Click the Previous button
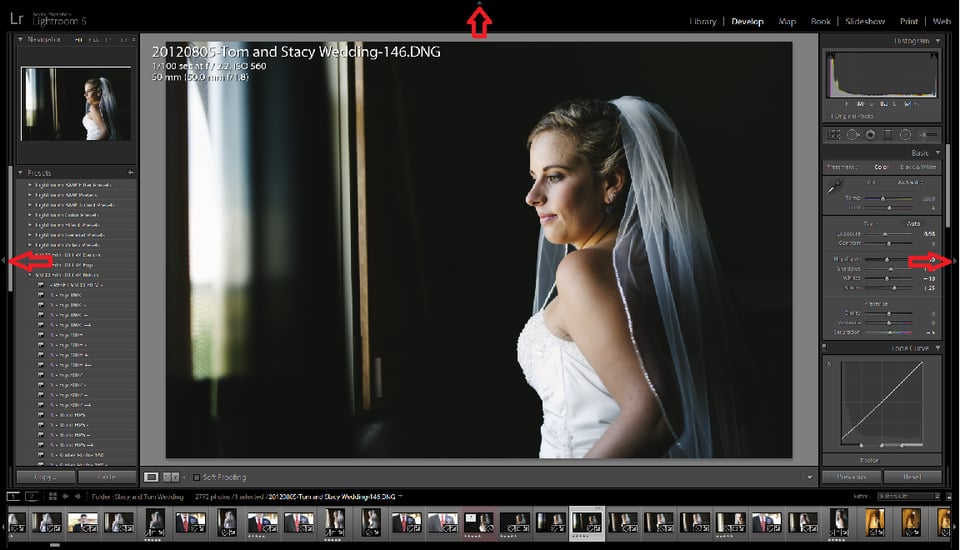960x550 pixels. 851,477
